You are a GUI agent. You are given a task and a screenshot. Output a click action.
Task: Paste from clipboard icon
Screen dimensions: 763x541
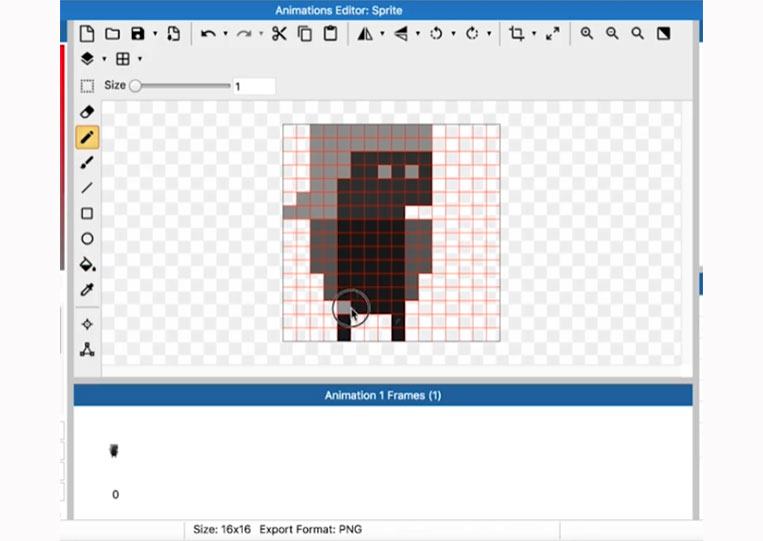[330, 34]
